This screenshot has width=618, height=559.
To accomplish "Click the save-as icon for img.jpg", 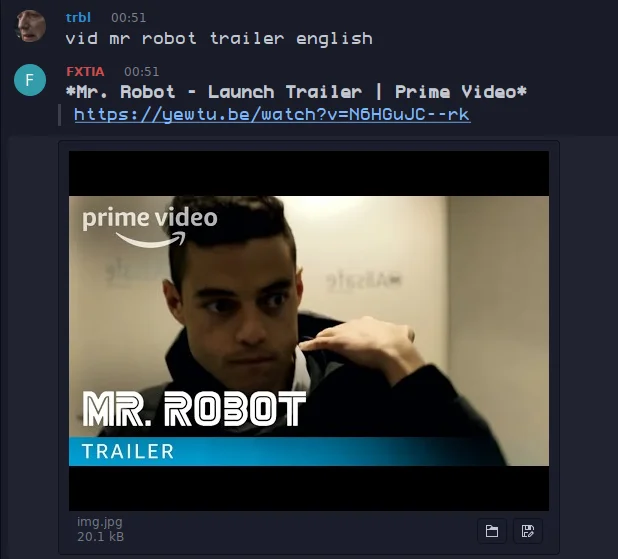I will pos(527,531).
